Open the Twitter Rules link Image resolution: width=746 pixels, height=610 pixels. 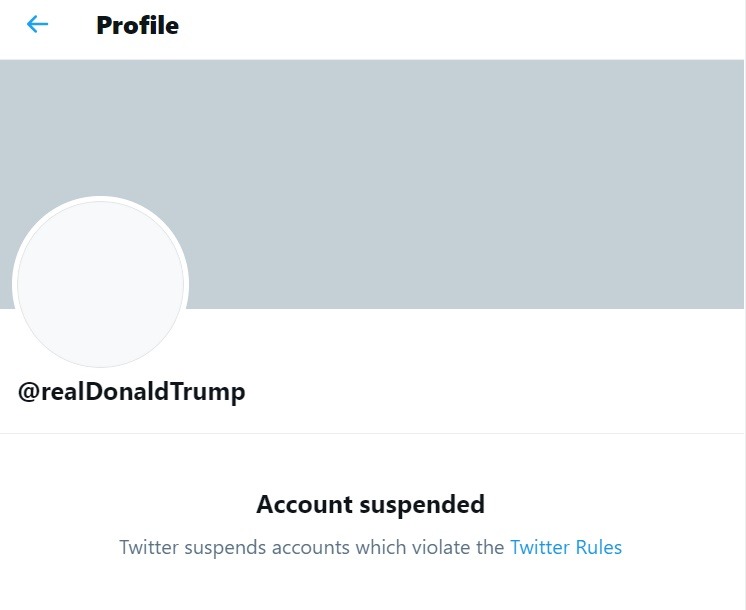pyautogui.click(x=565, y=548)
